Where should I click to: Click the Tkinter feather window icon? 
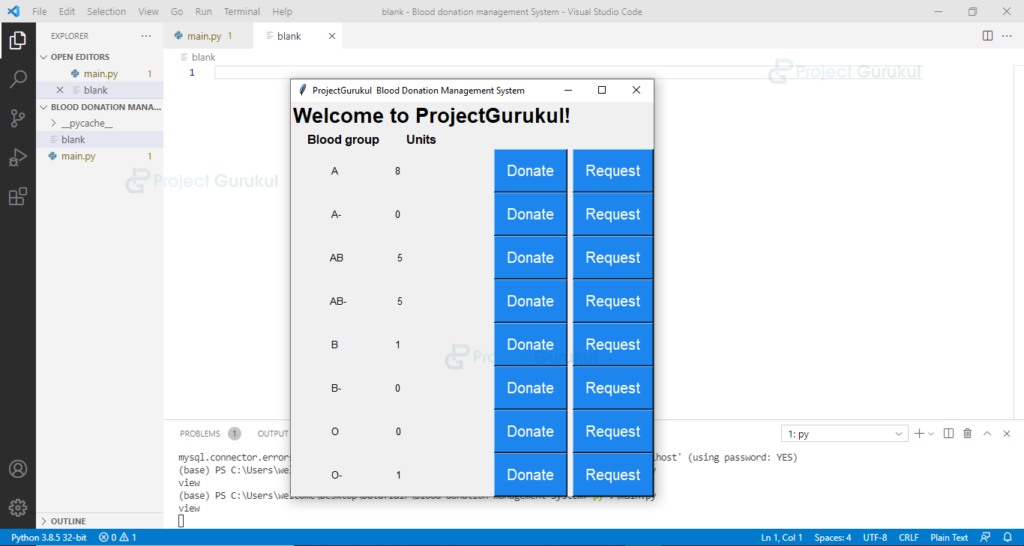[302, 90]
